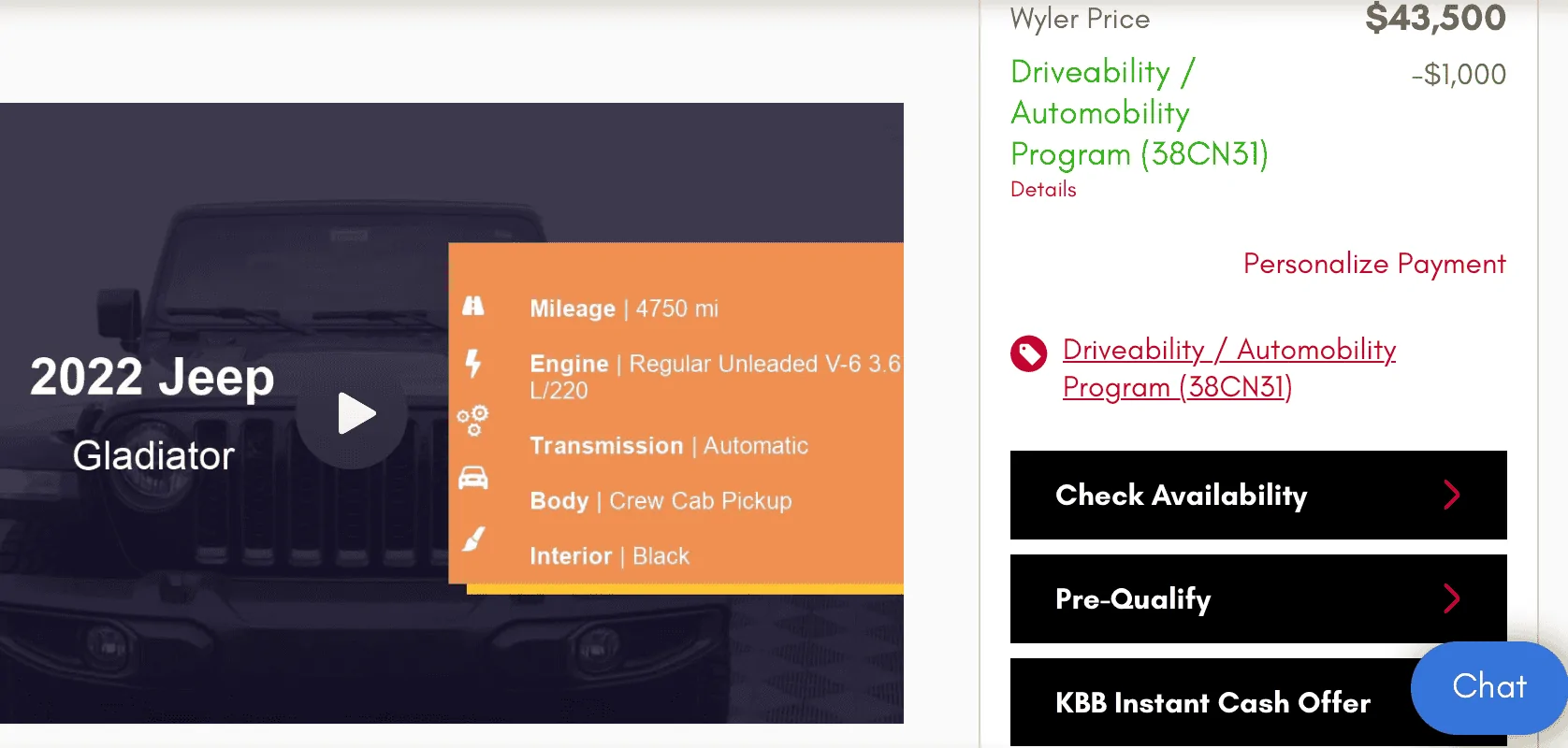Click the Gladiator model name on video
This screenshot has width=1568, height=748.
click(x=153, y=455)
